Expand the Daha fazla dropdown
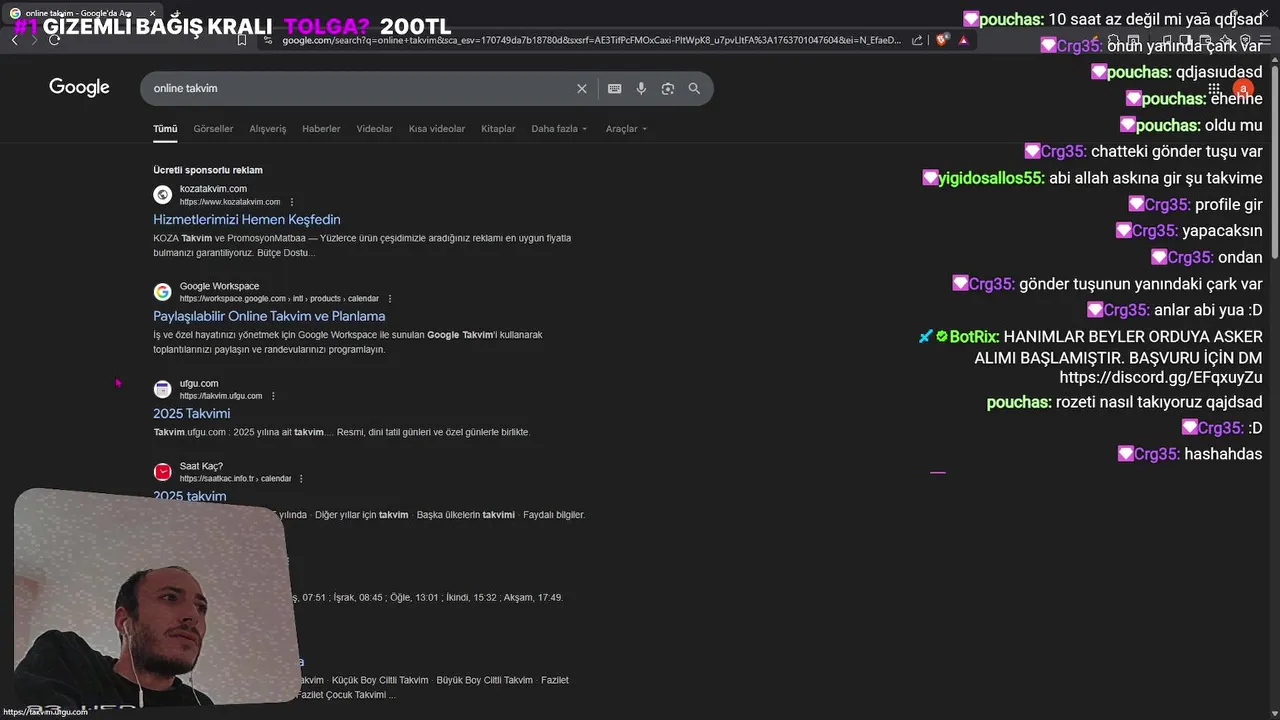The width and height of the screenshot is (1280, 720). (559, 129)
